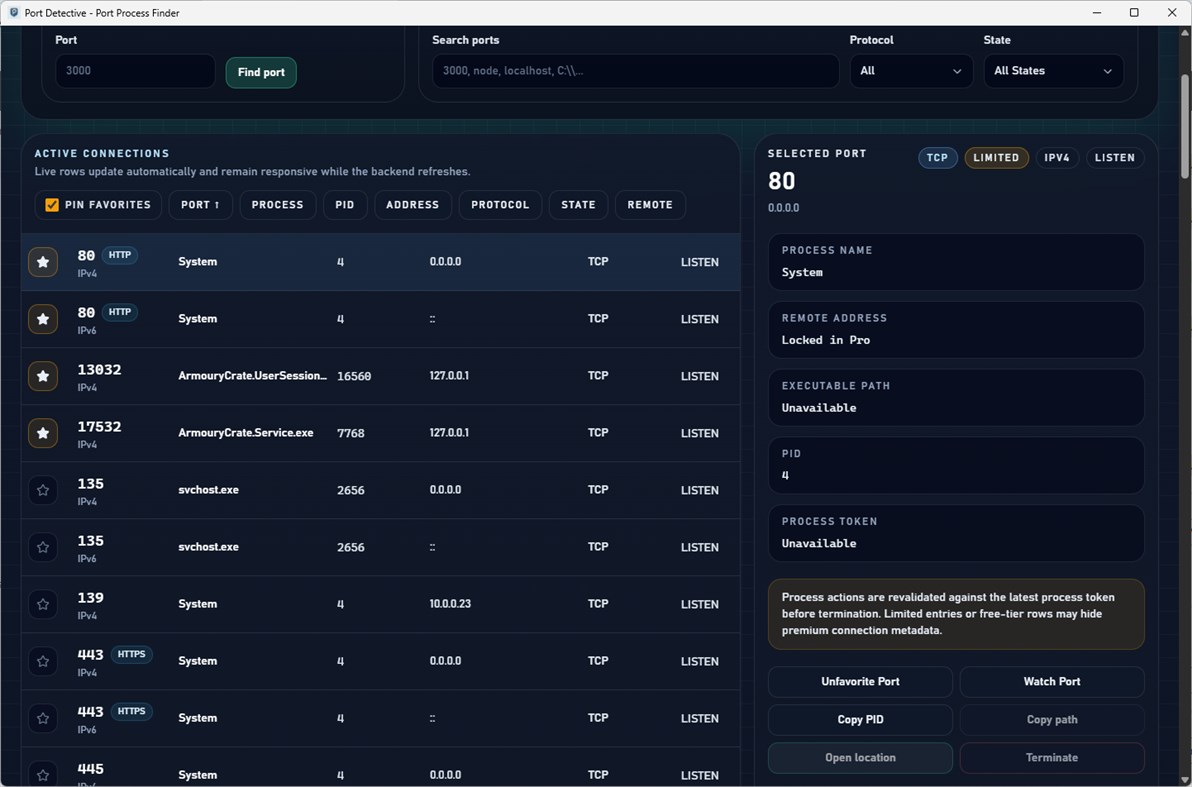This screenshot has width=1192, height=787.
Task: Star port 443 IPv4 as favorite
Action: [43, 661]
